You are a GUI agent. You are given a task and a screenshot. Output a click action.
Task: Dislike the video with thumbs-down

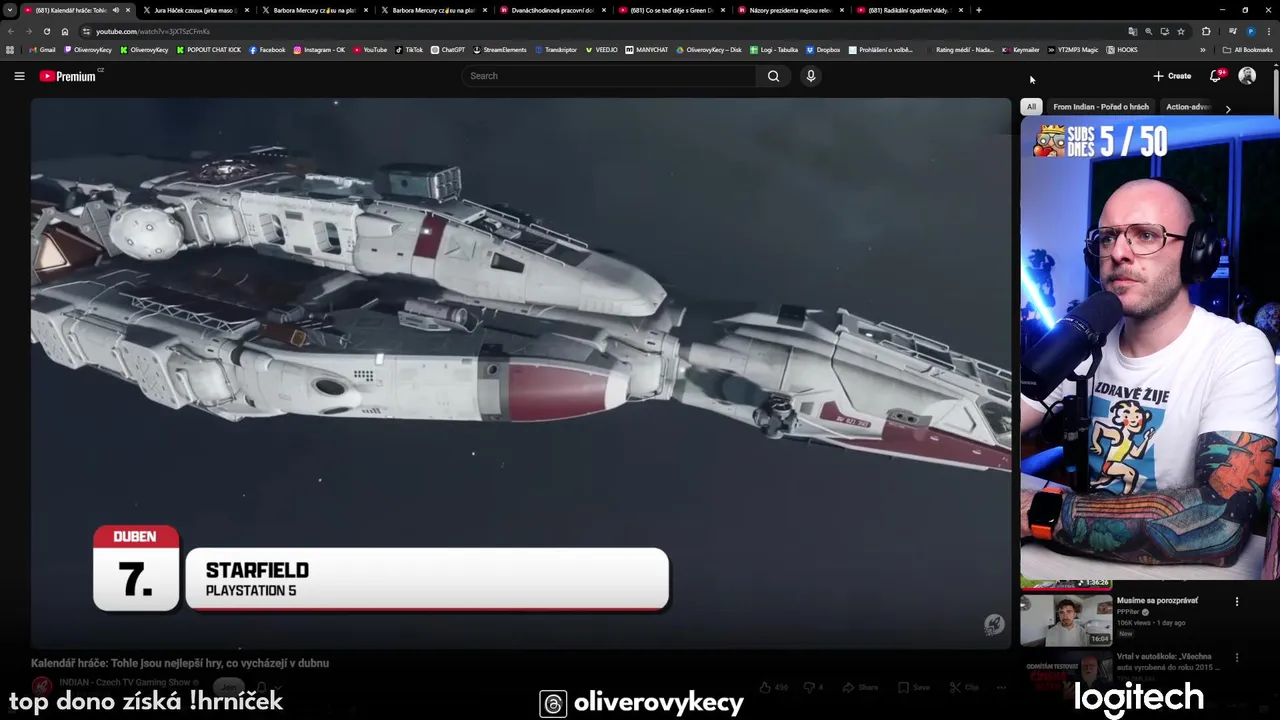[x=813, y=687]
